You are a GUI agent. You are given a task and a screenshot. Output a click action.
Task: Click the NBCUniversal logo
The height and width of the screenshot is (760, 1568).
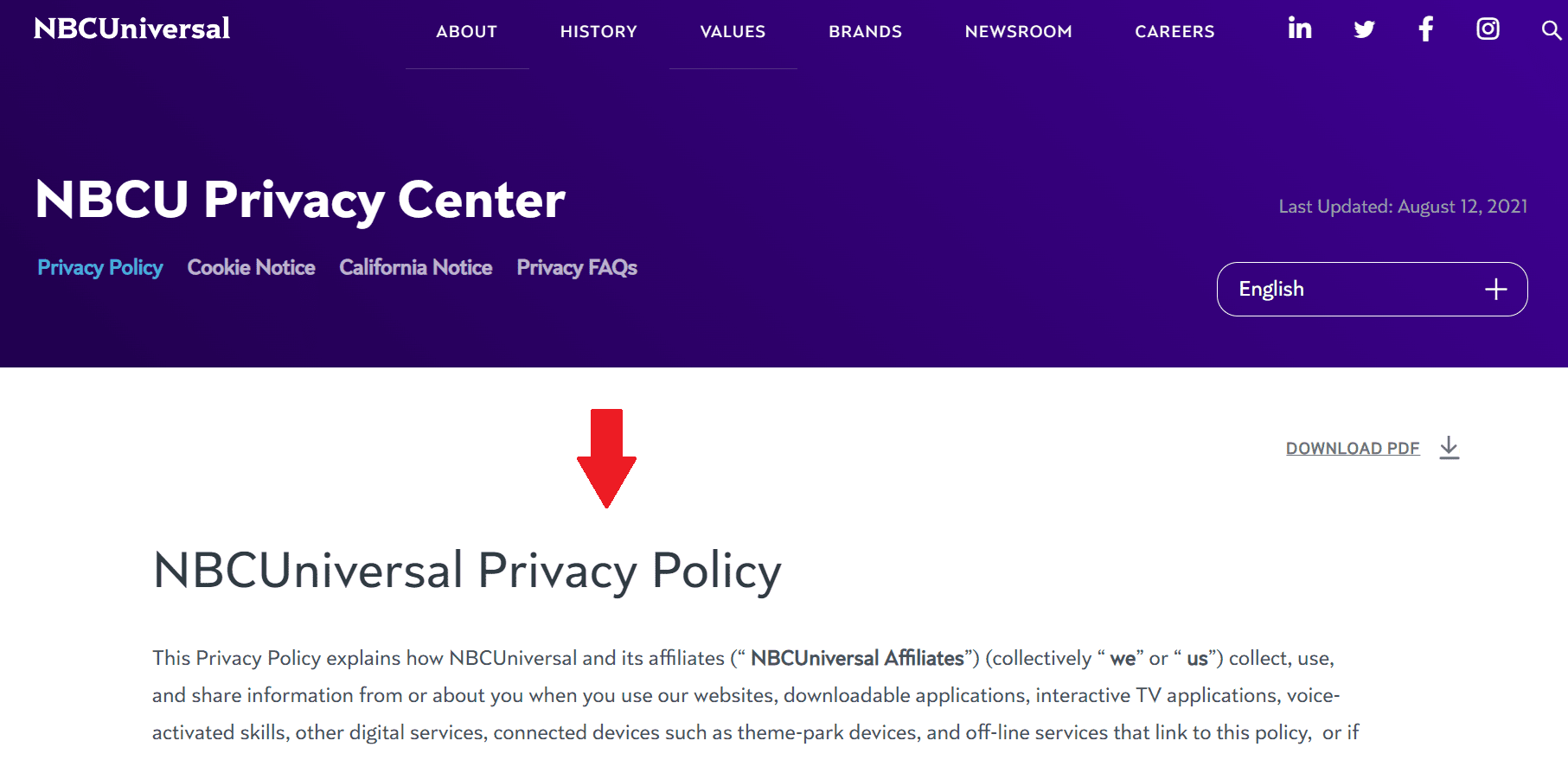[131, 29]
